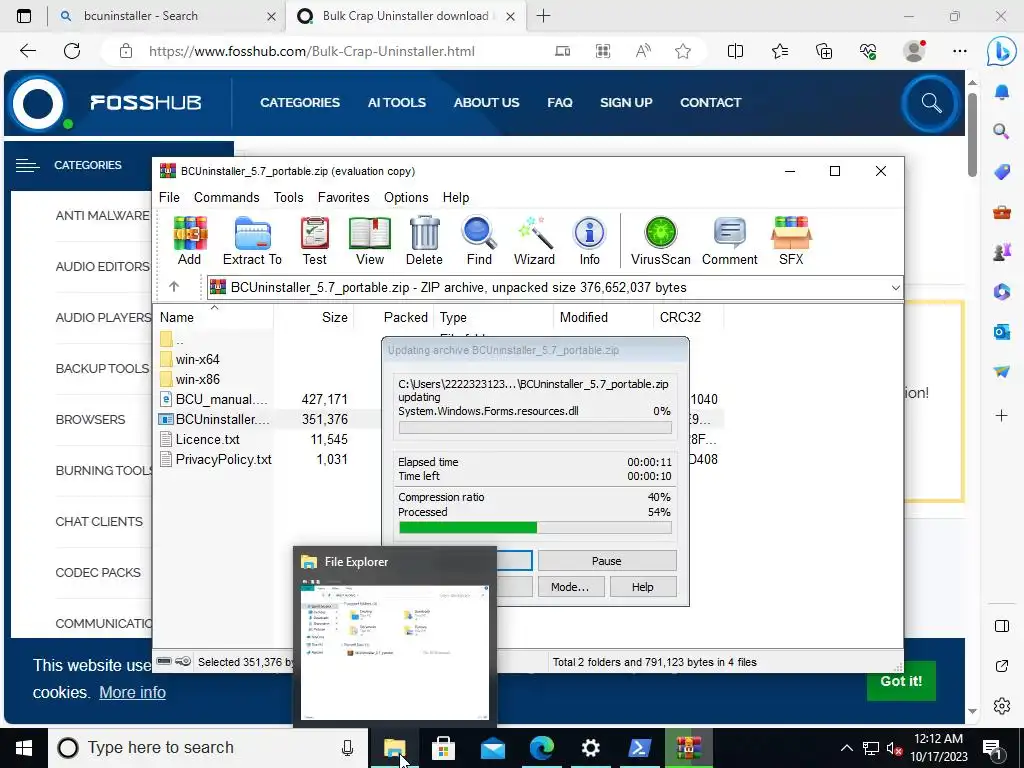Image resolution: width=1024 pixels, height=768 pixels.
Task: Click the Mode... button
Action: point(569,587)
